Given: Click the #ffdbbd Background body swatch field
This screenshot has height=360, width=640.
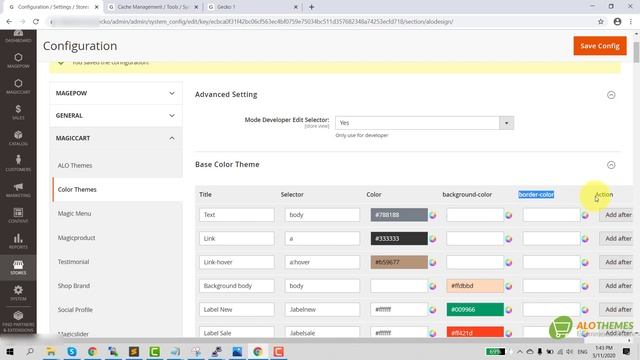Looking at the screenshot, I should click(475, 286).
